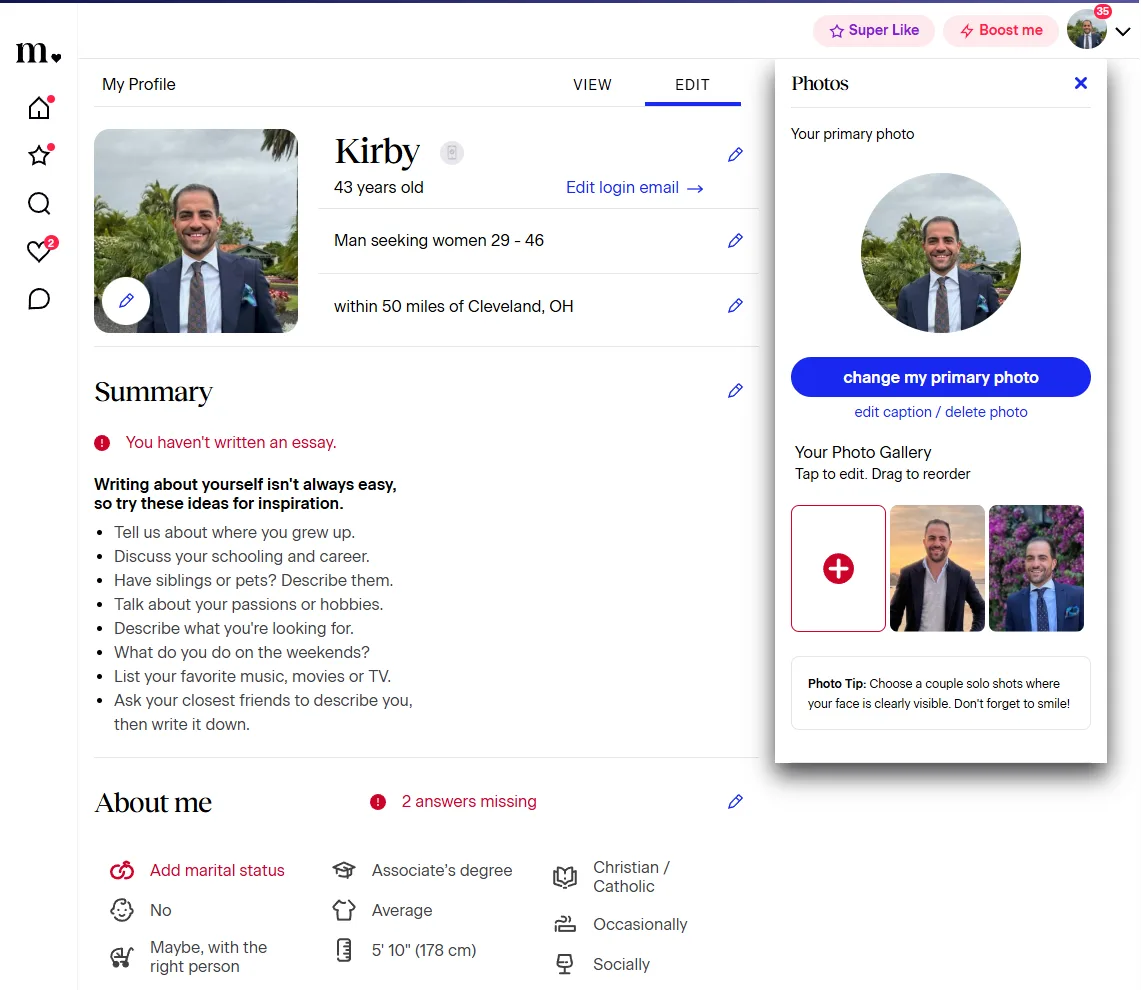The height and width of the screenshot is (990, 1141).
Task: Click 'My Profile' heading
Action: click(138, 84)
